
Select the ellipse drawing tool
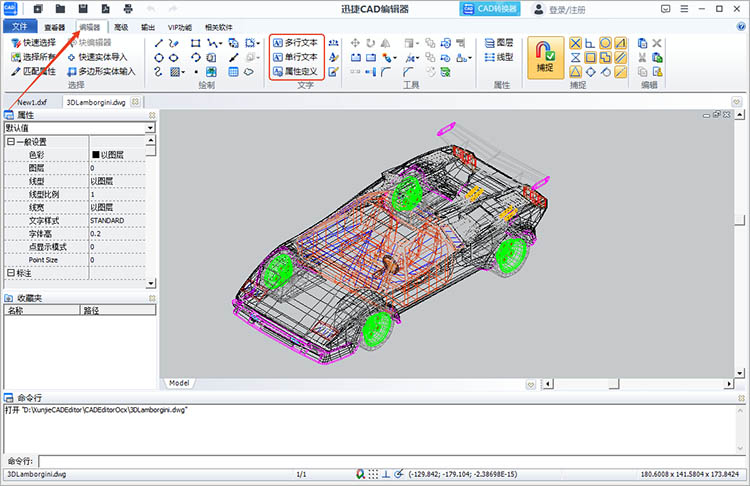pos(174,58)
